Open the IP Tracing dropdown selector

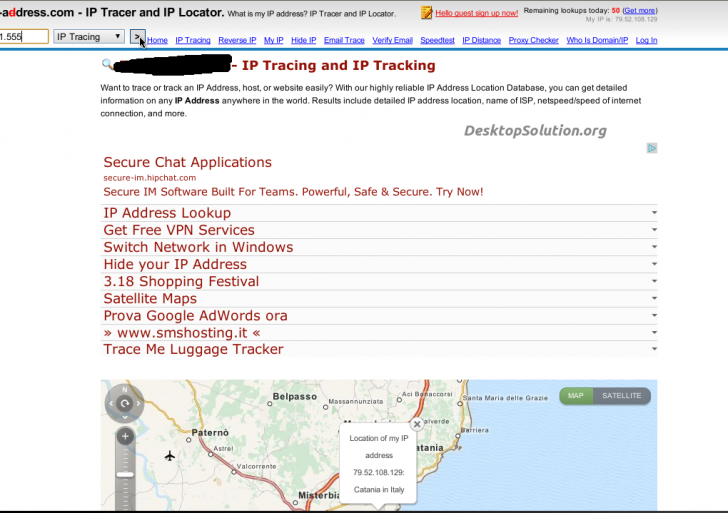(88, 37)
